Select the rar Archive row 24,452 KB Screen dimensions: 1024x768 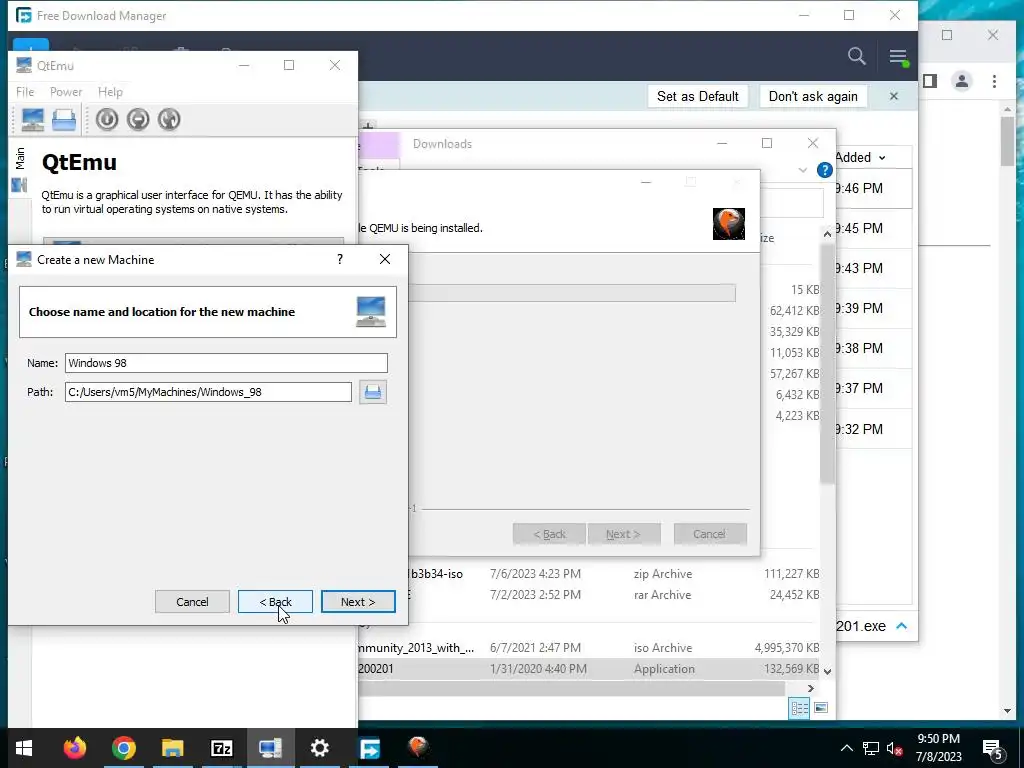point(589,595)
